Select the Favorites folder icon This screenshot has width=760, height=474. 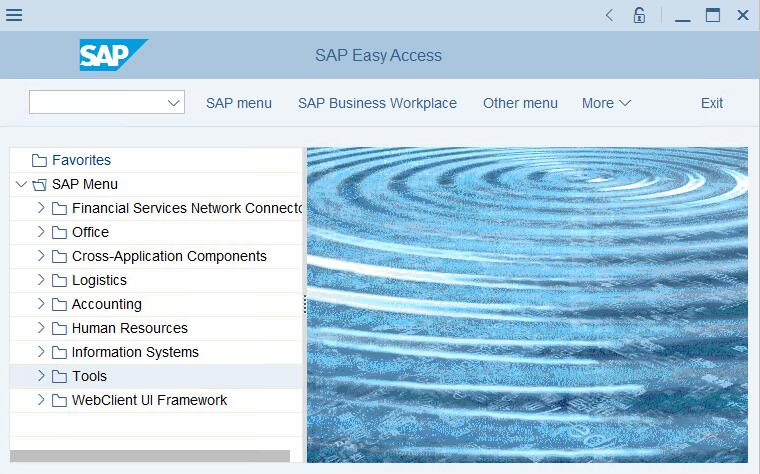click(39, 160)
